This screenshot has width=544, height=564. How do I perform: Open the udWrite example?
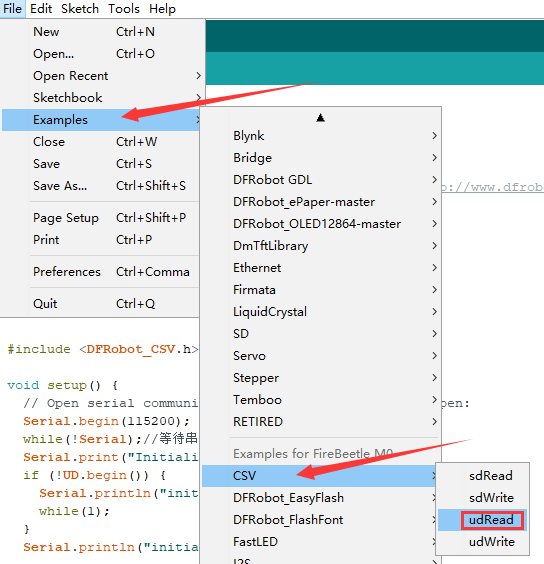pos(482,542)
